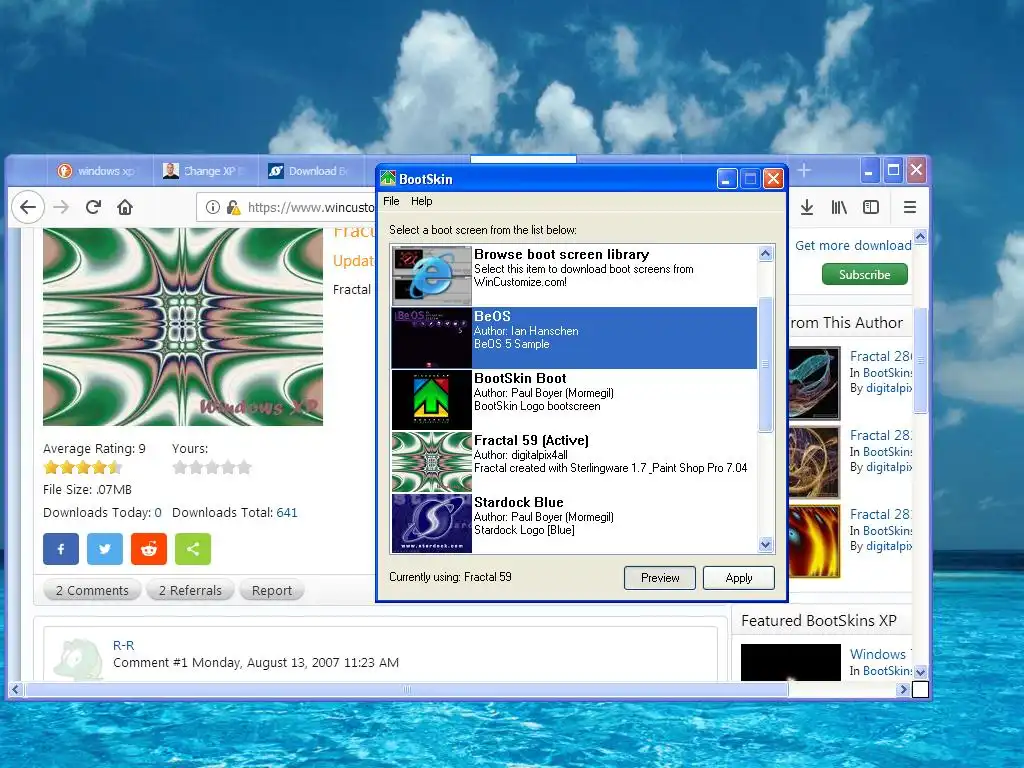Click the horizontal scroll right arrow
Screen dimensions: 1024x768
tap(903, 690)
